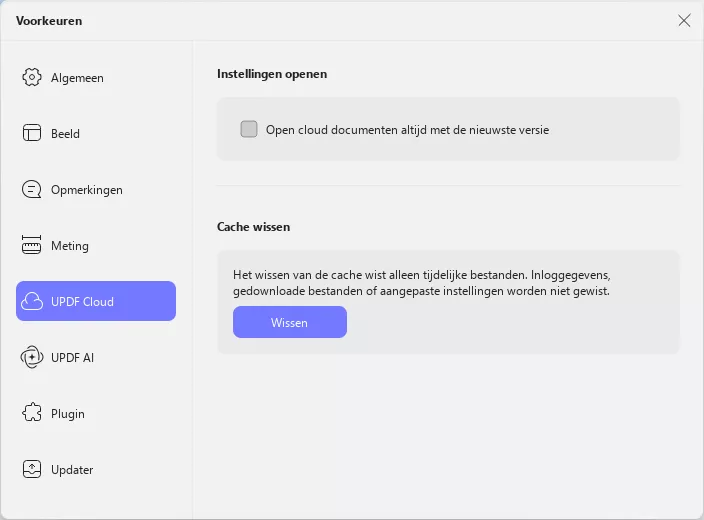704x520 pixels.
Task: Click the UPDF AI sparkle icon
Action: (32, 357)
